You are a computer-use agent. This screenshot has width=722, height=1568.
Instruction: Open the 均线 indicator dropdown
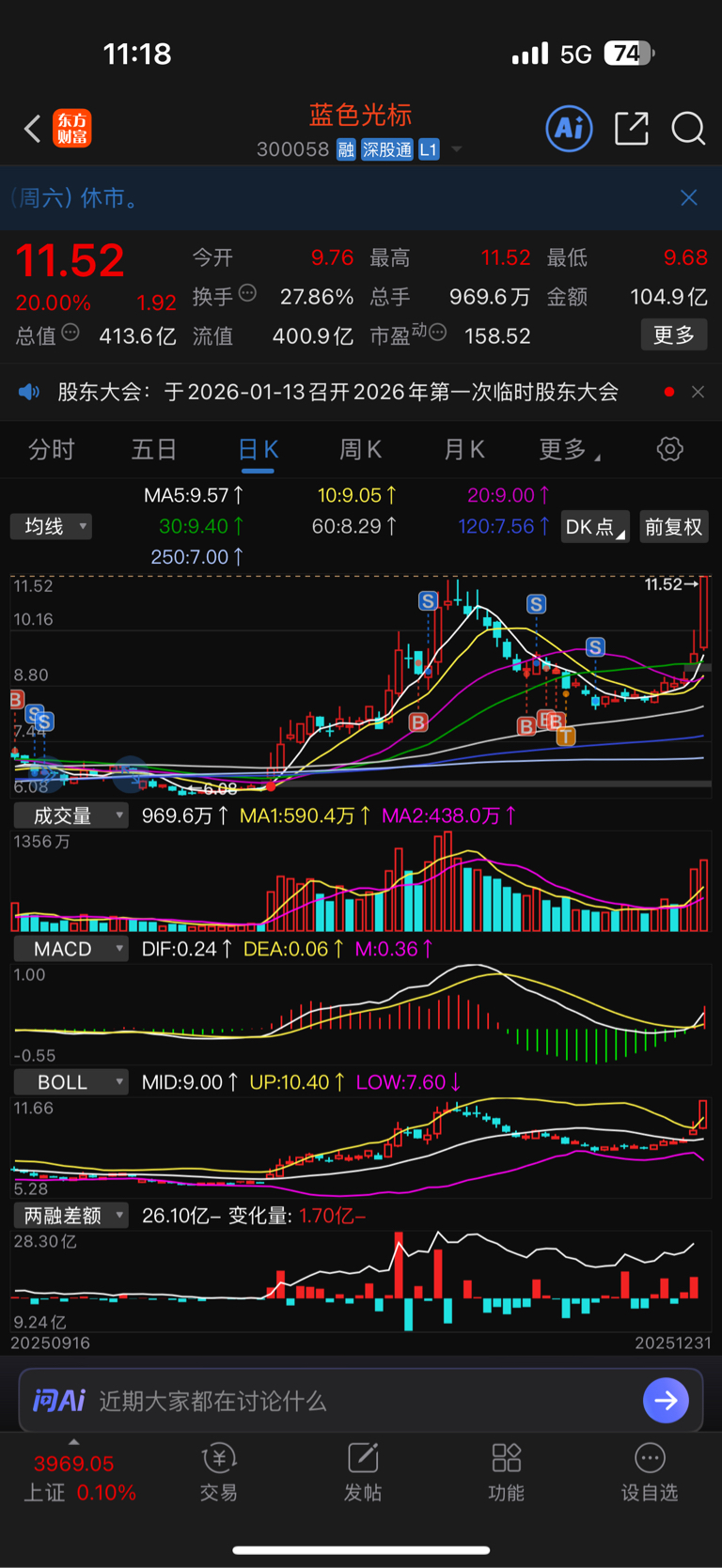(51, 526)
